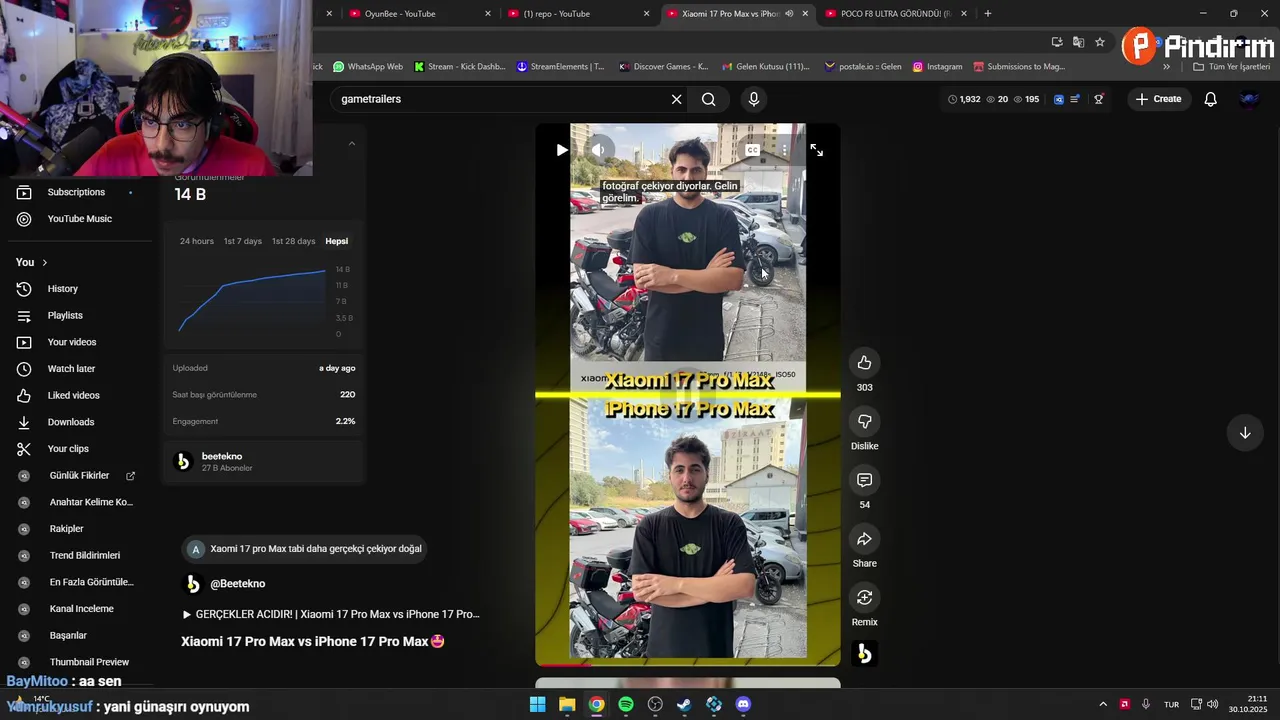
Task: Open Tüm Yer İşaretleri folder
Action: (x=1231, y=67)
